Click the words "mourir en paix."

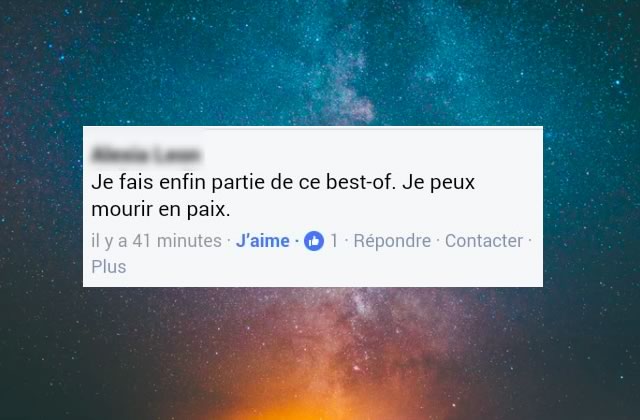click(161, 209)
